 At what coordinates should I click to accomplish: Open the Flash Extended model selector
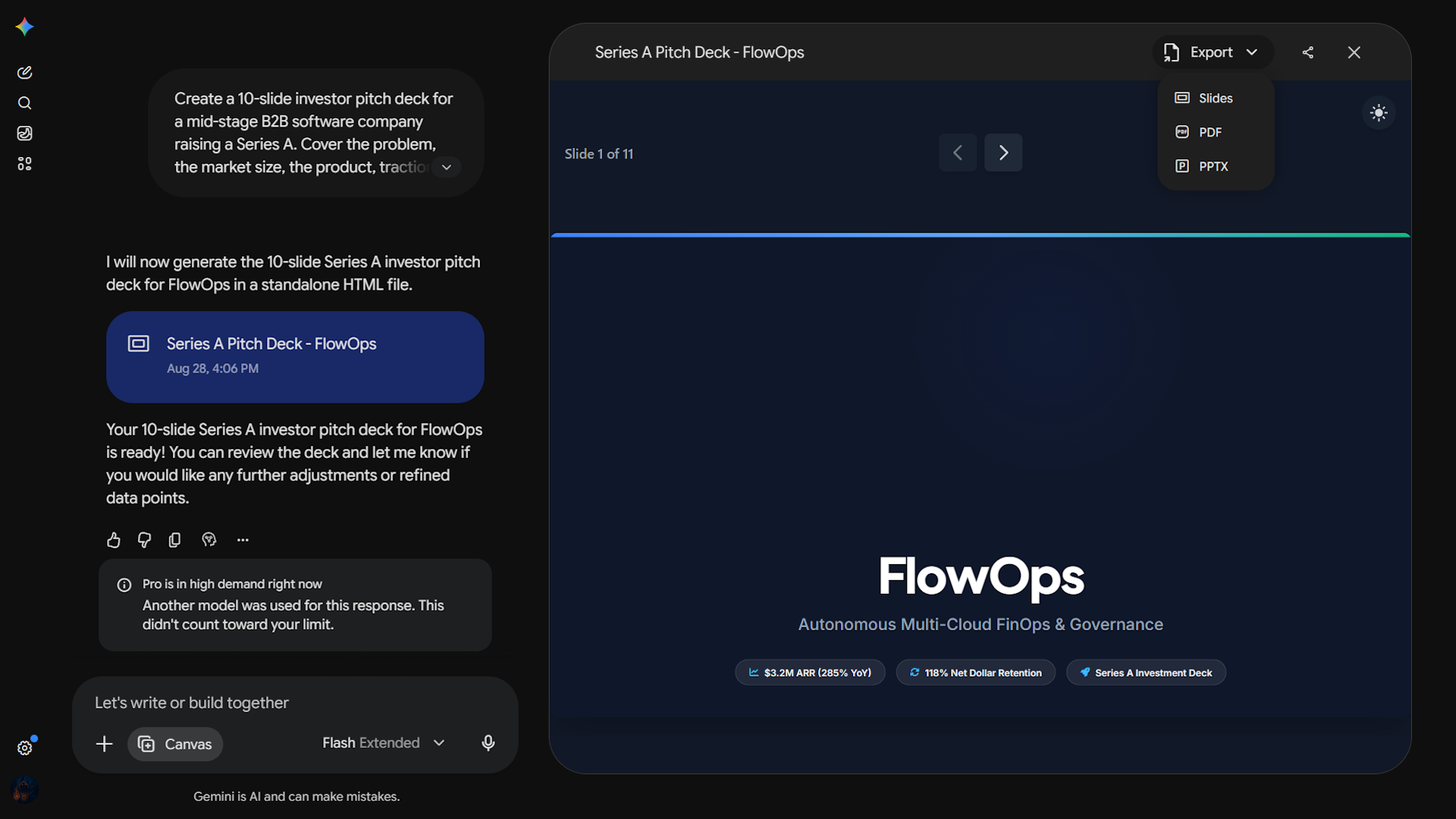tap(384, 743)
